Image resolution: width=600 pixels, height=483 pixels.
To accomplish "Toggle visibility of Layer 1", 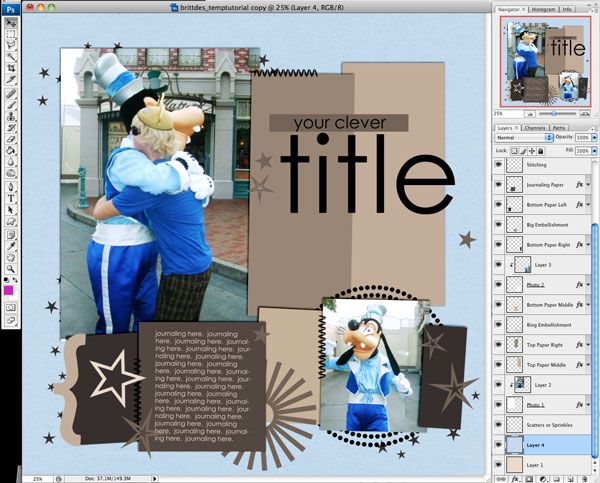I will [498, 465].
